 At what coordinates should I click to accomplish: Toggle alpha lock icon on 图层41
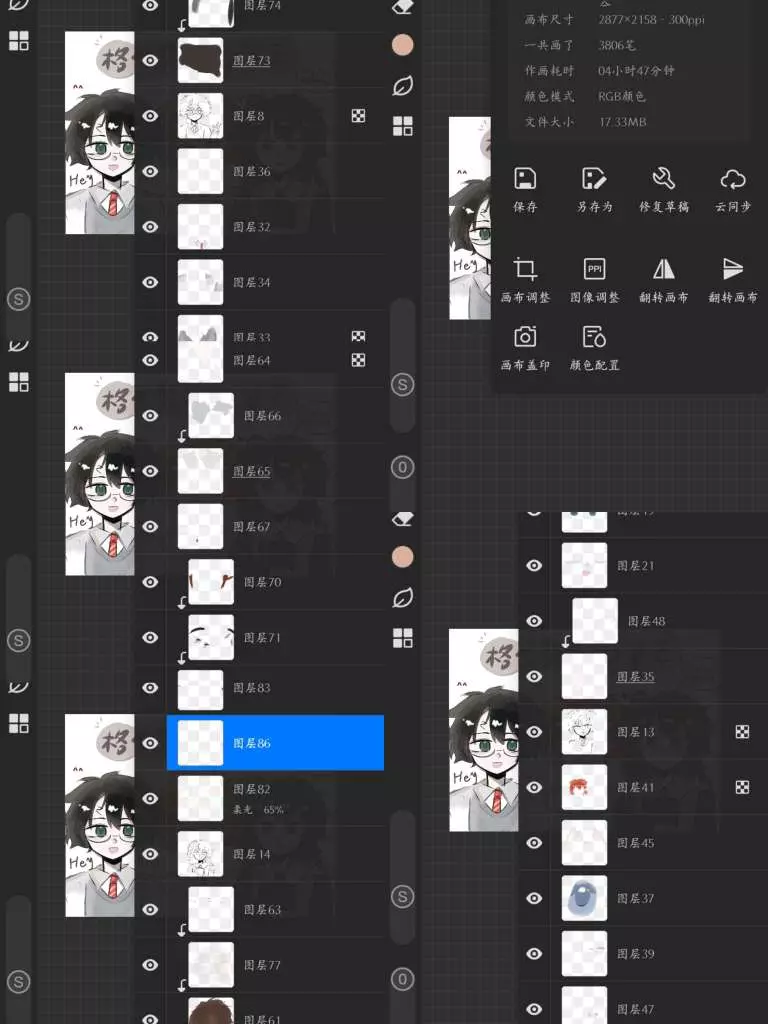click(742, 787)
